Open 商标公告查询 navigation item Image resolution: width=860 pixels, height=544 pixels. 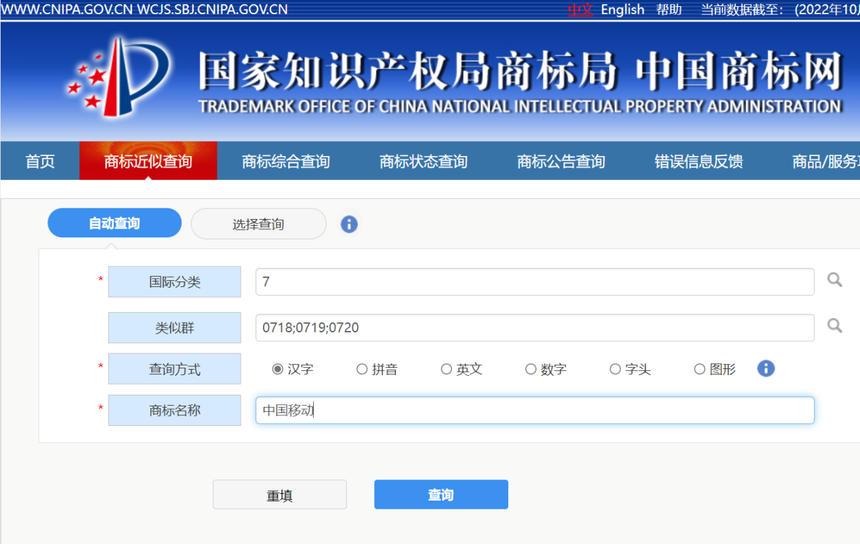click(x=561, y=161)
